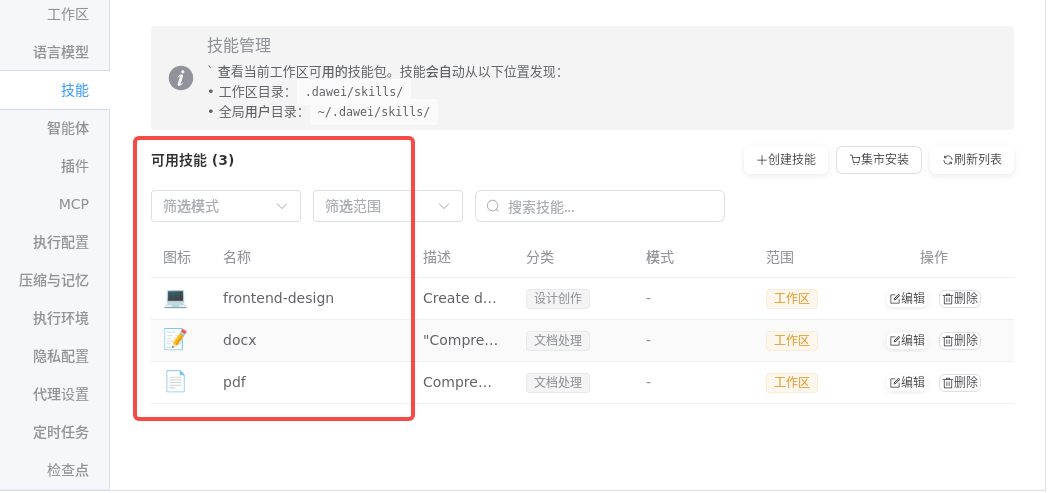Edit the frontend-design skill
Screen dimensions: 1050x493
coord(907,298)
